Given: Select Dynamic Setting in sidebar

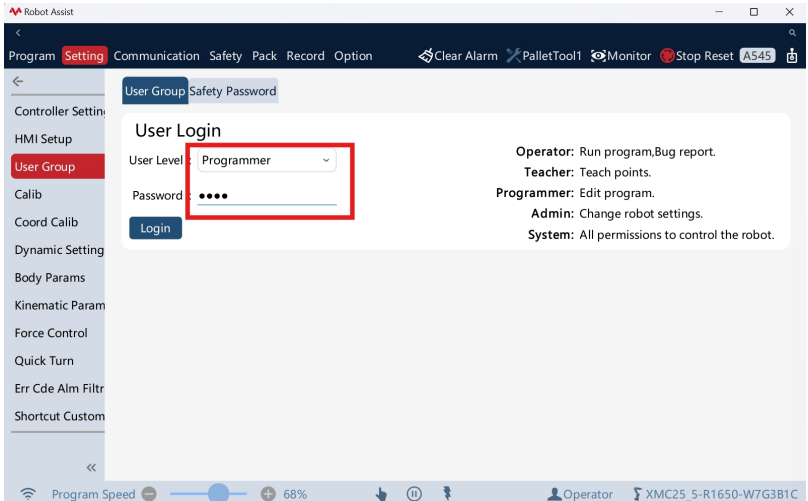Looking at the screenshot, I should pyautogui.click(x=58, y=250).
